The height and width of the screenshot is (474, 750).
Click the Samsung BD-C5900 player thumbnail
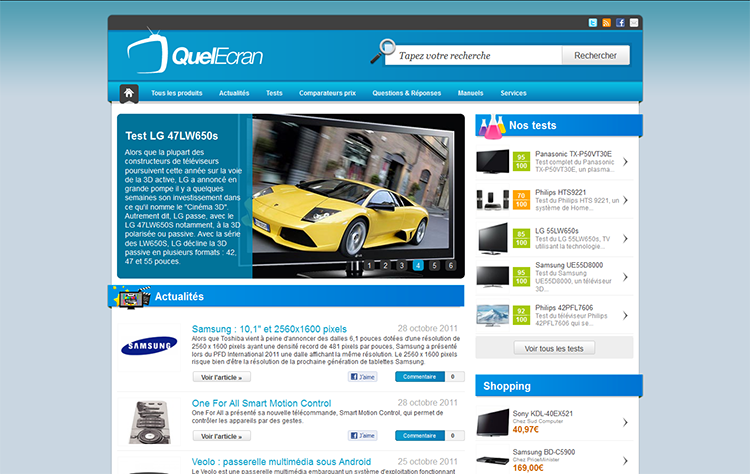493,461
